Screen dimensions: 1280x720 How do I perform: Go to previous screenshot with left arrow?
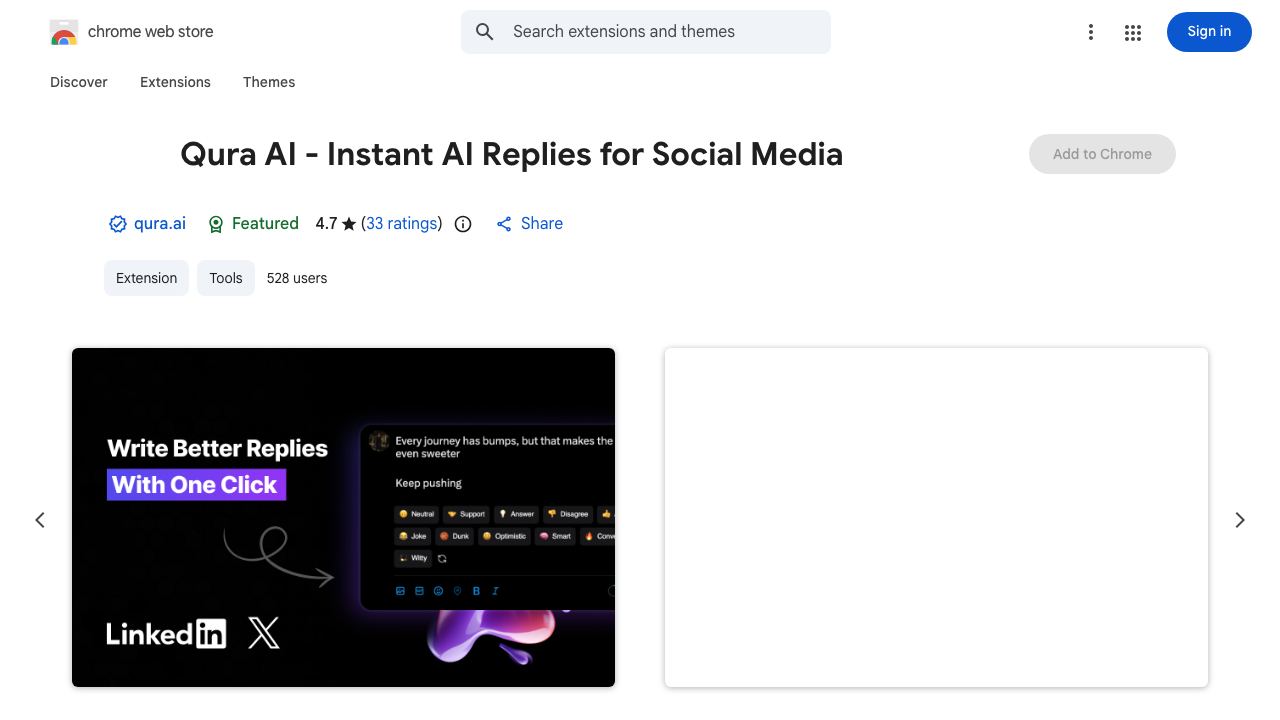(x=40, y=520)
